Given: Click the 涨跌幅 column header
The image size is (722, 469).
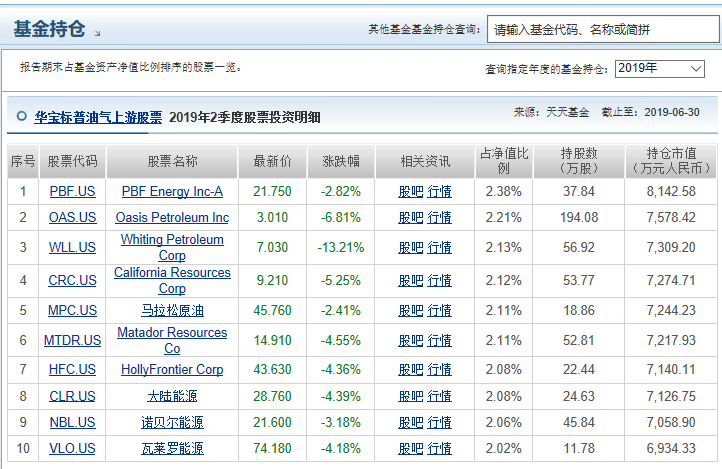Looking at the screenshot, I should pyautogui.click(x=341, y=161).
